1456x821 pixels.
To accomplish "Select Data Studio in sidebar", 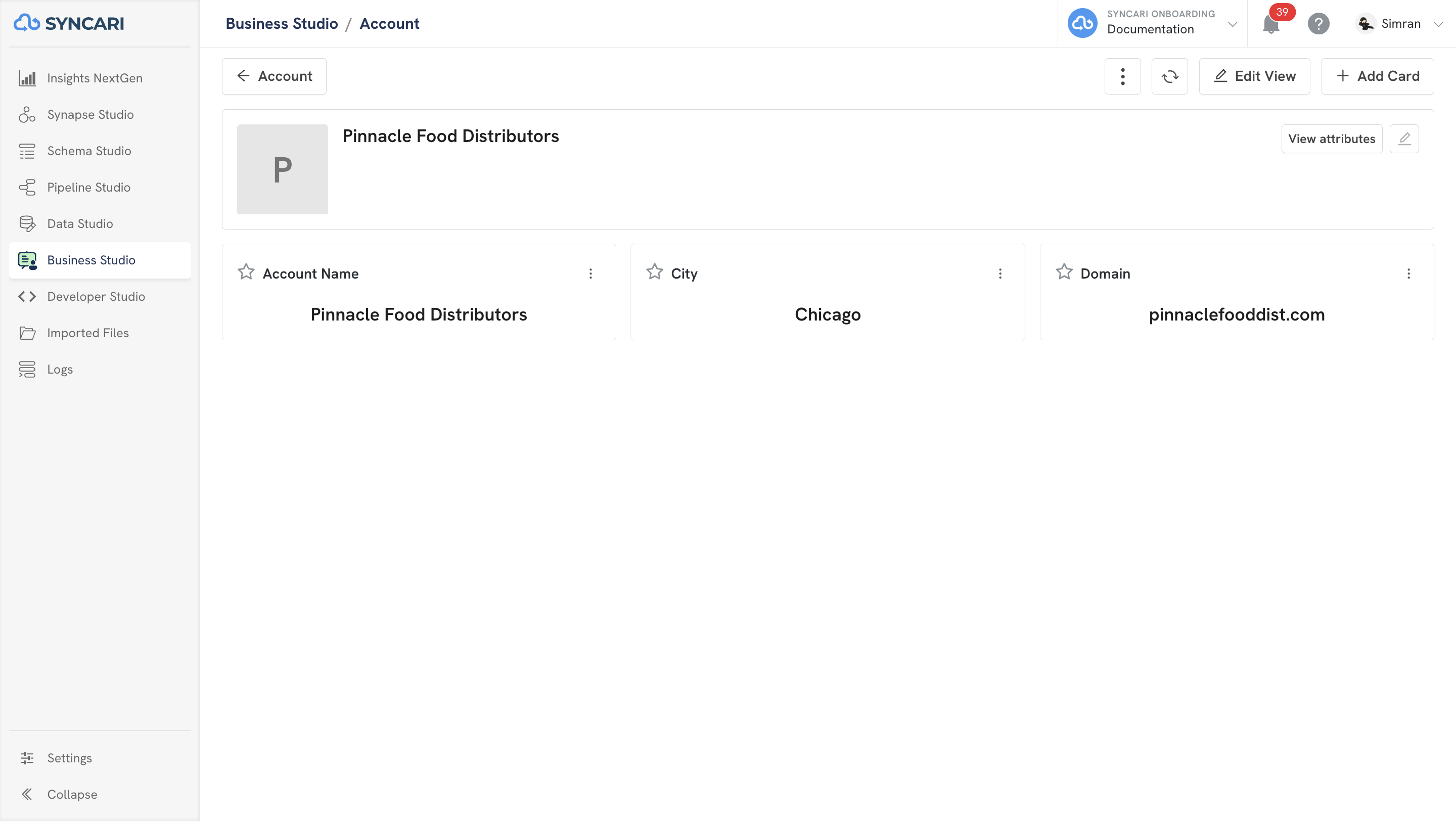I will (x=100, y=224).
